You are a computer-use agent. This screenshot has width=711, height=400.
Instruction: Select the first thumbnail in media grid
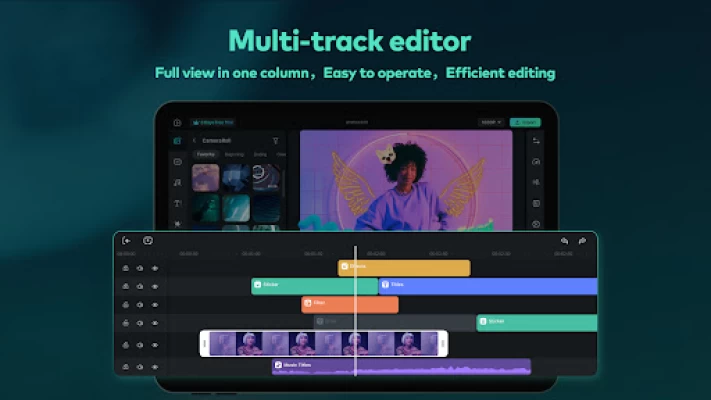[x=206, y=178]
